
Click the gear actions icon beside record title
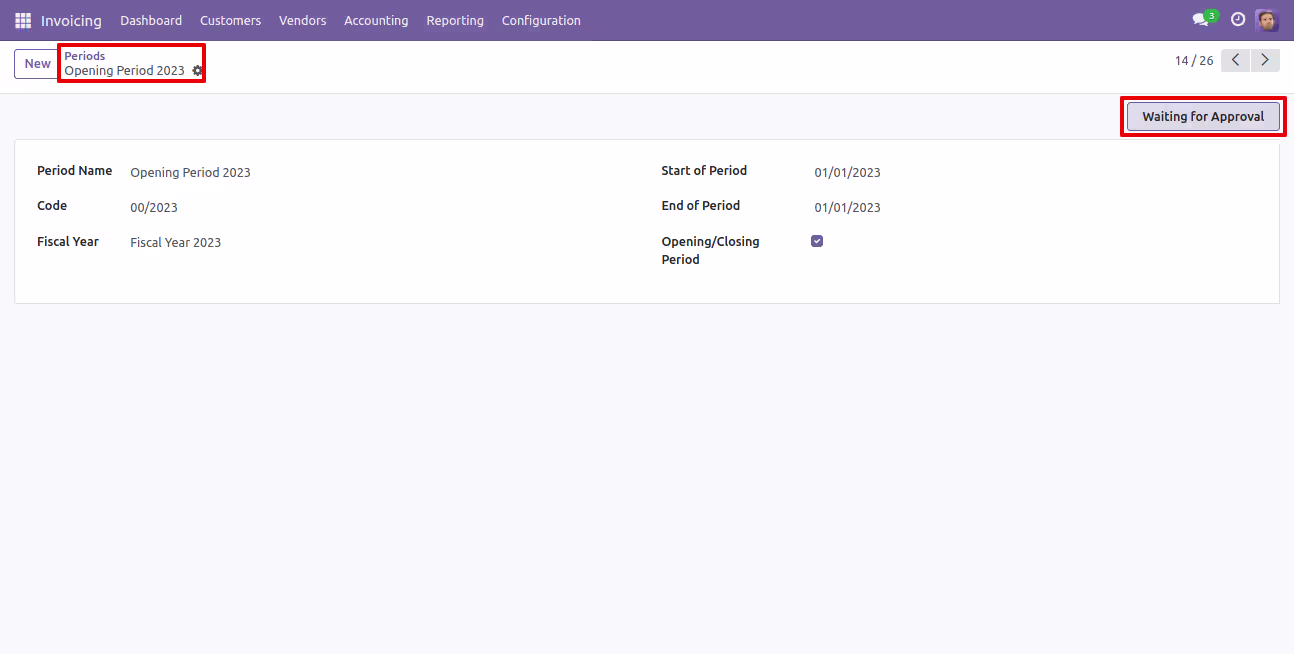[197, 71]
